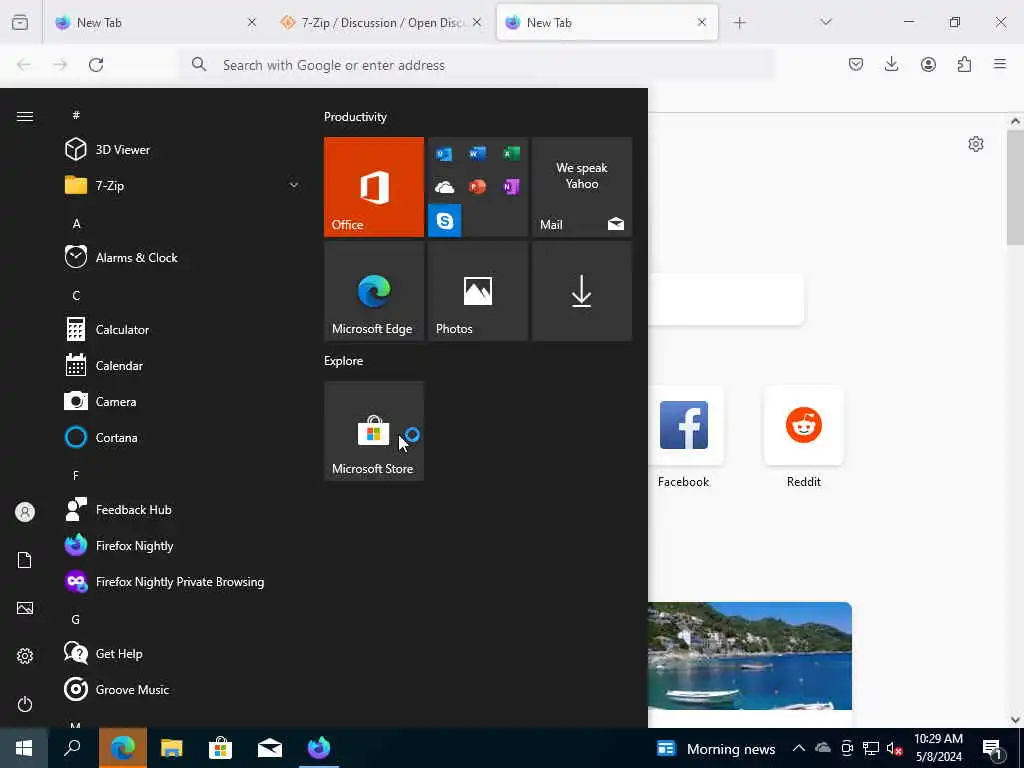Screen dimensions: 1024x768
Task: Launch Alarms & Clock app
Action: tap(181, 257)
